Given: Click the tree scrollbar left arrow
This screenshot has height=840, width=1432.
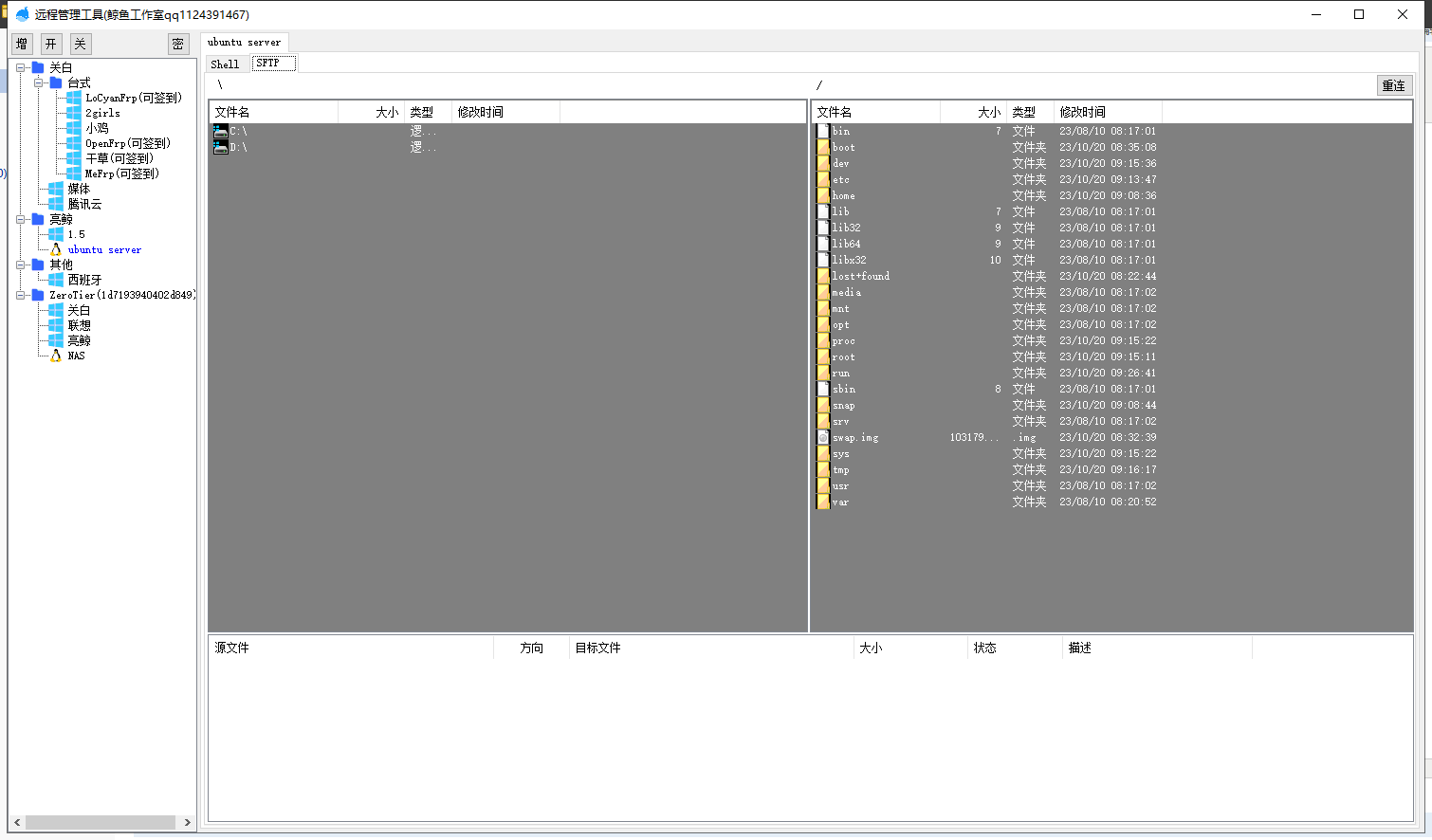Looking at the screenshot, I should (17, 822).
